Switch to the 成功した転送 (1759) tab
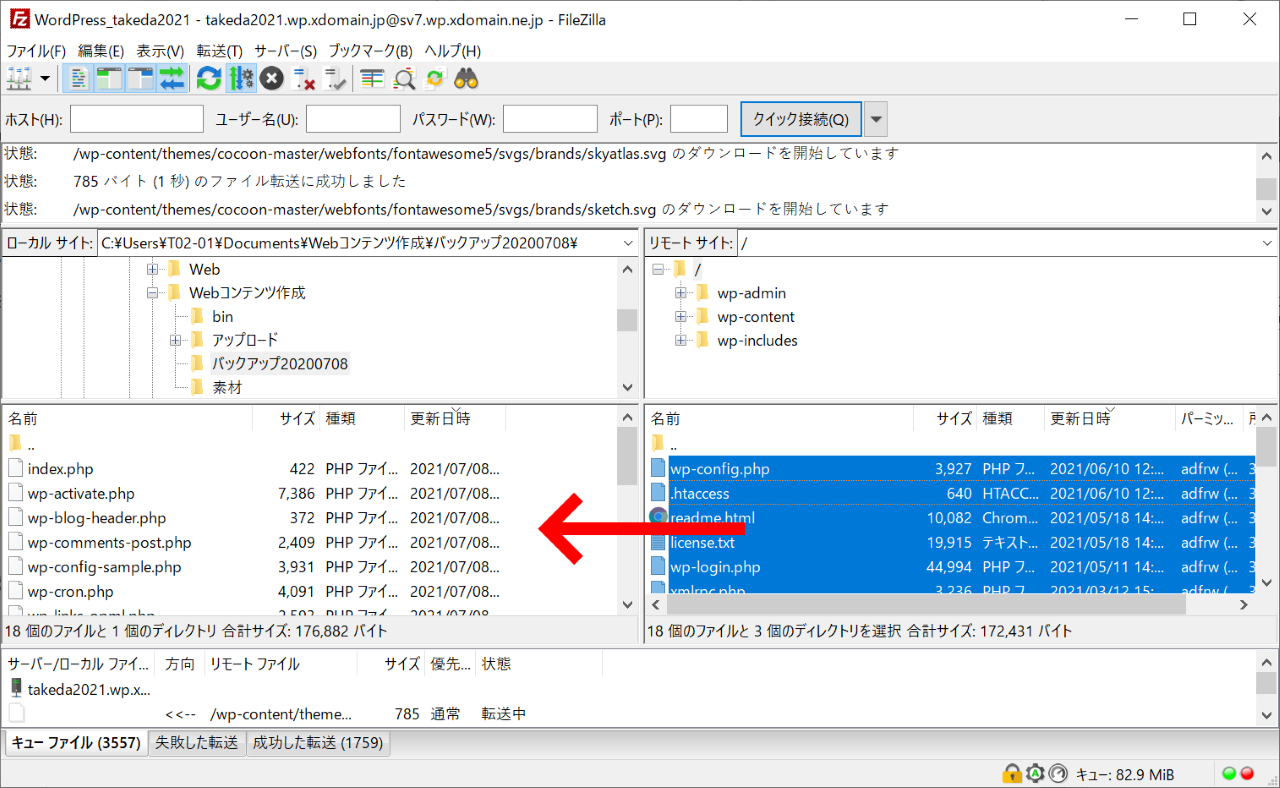Screen dimensions: 1280x788 pyautogui.click(x=317, y=743)
